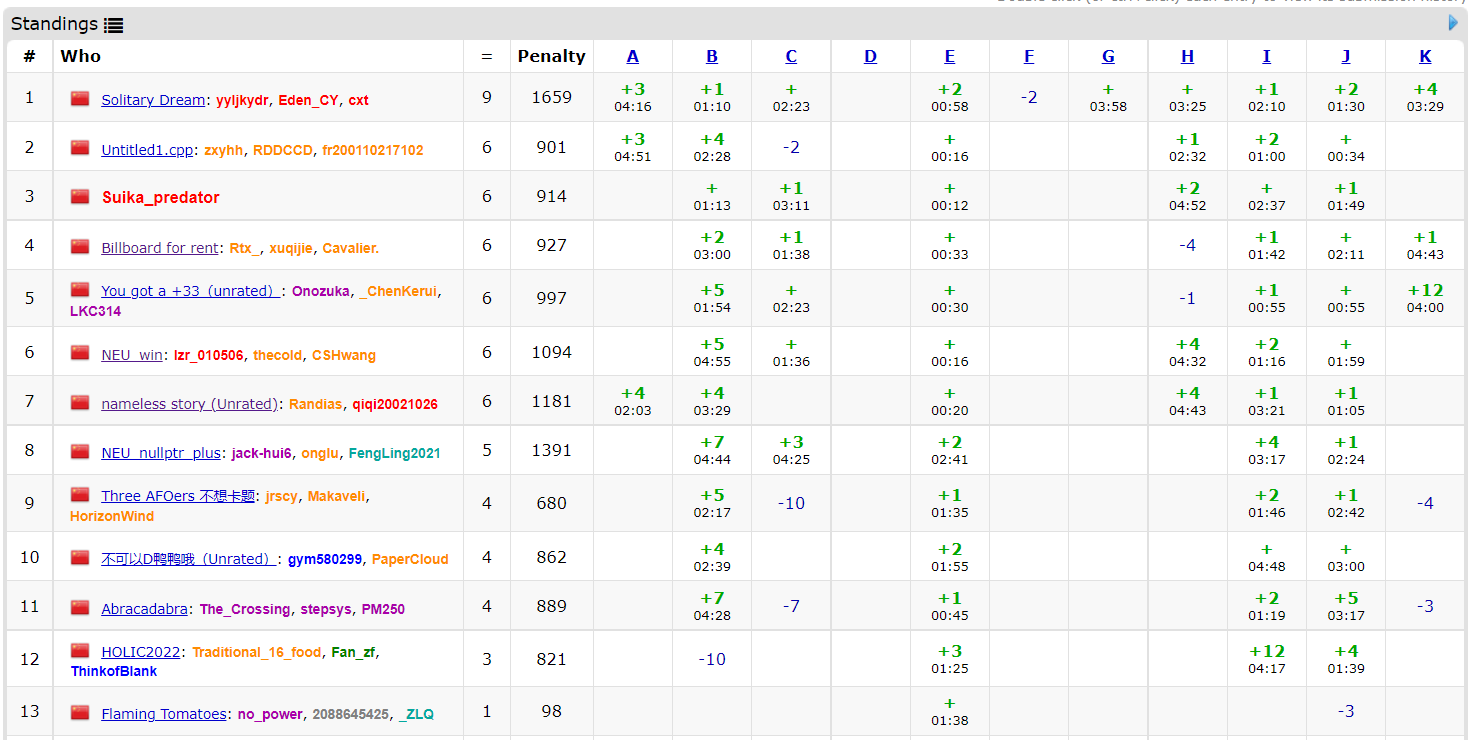This screenshot has width=1472, height=740.
Task: Click the flag icon next to HOLIC2022
Action: tap(80, 651)
